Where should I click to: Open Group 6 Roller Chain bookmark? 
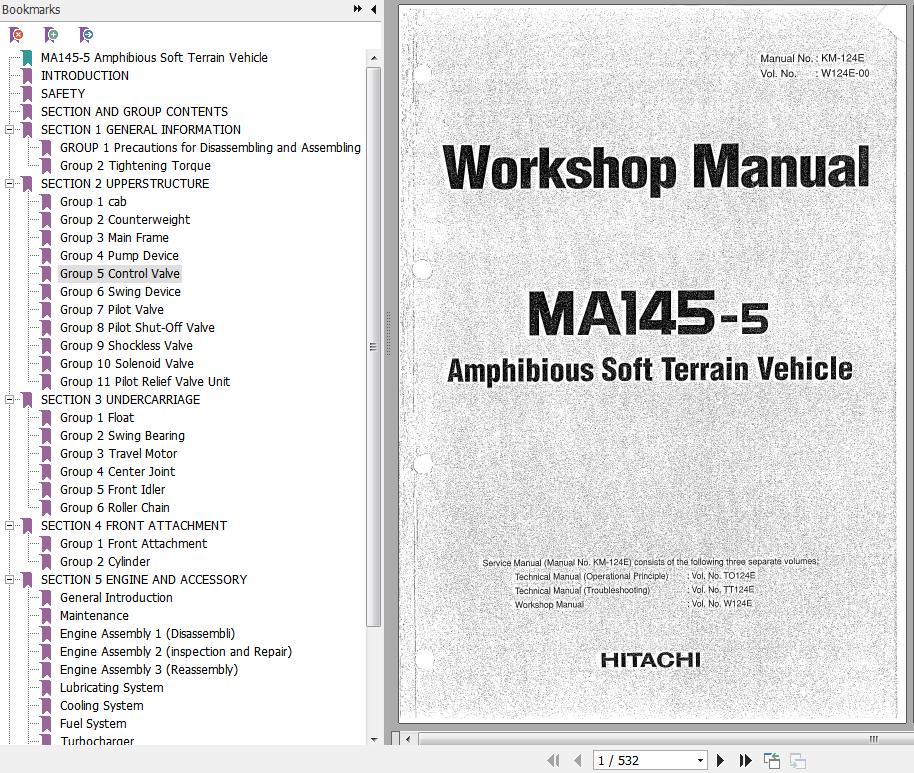coord(114,508)
